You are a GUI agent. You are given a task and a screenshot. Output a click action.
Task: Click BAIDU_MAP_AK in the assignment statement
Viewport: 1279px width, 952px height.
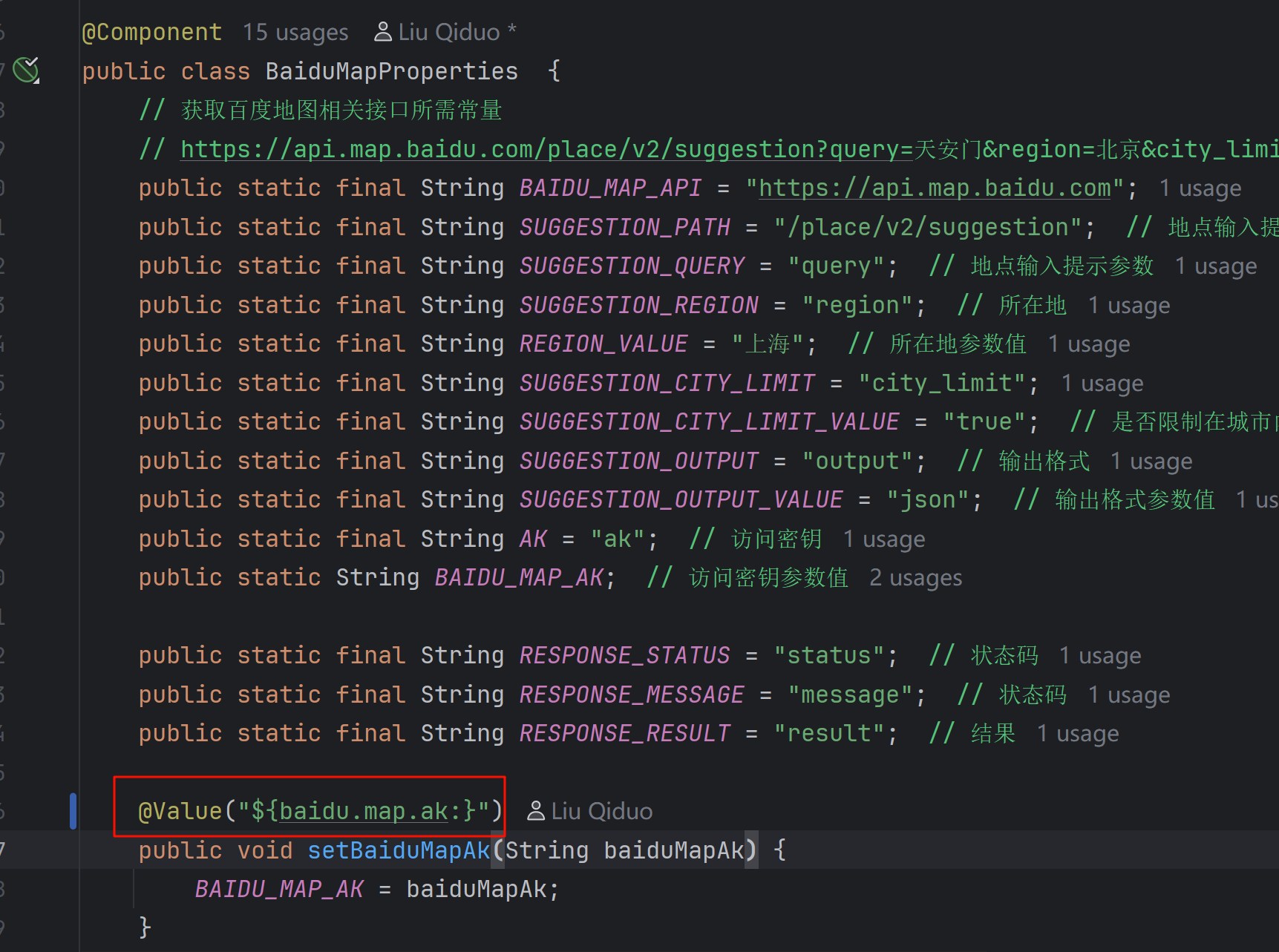(x=279, y=889)
